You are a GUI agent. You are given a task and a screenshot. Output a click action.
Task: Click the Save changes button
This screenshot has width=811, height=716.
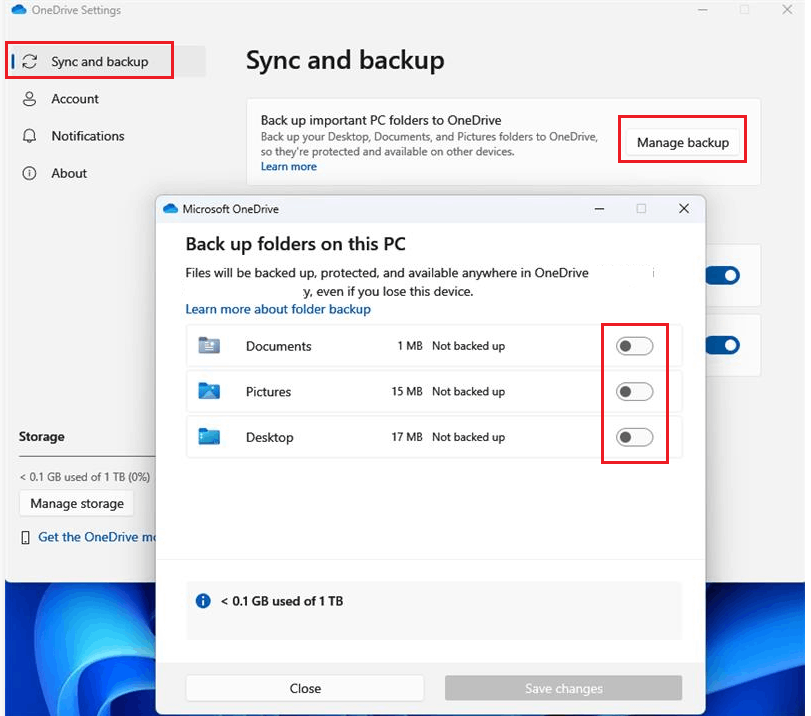(563, 688)
